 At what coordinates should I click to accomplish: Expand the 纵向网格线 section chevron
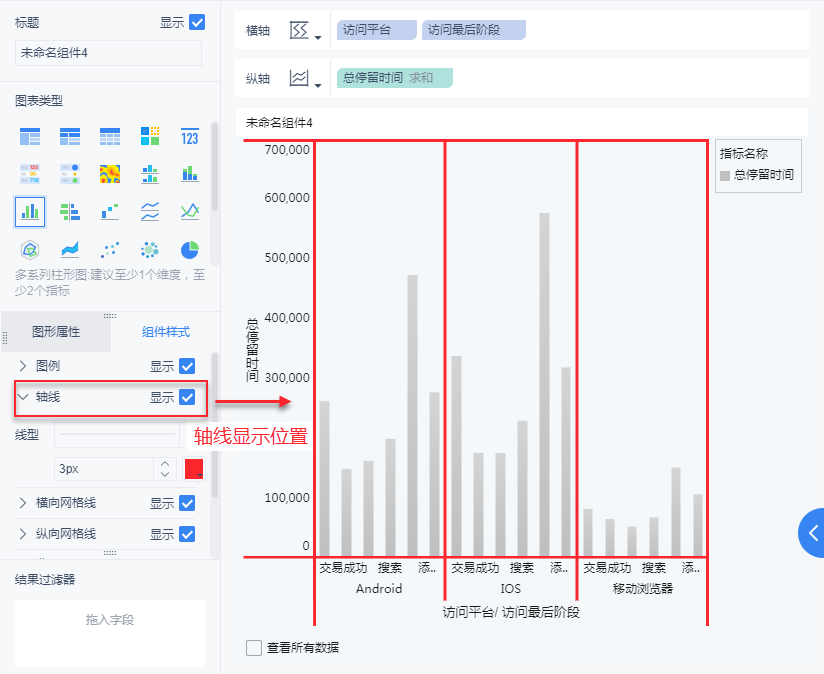(x=23, y=534)
